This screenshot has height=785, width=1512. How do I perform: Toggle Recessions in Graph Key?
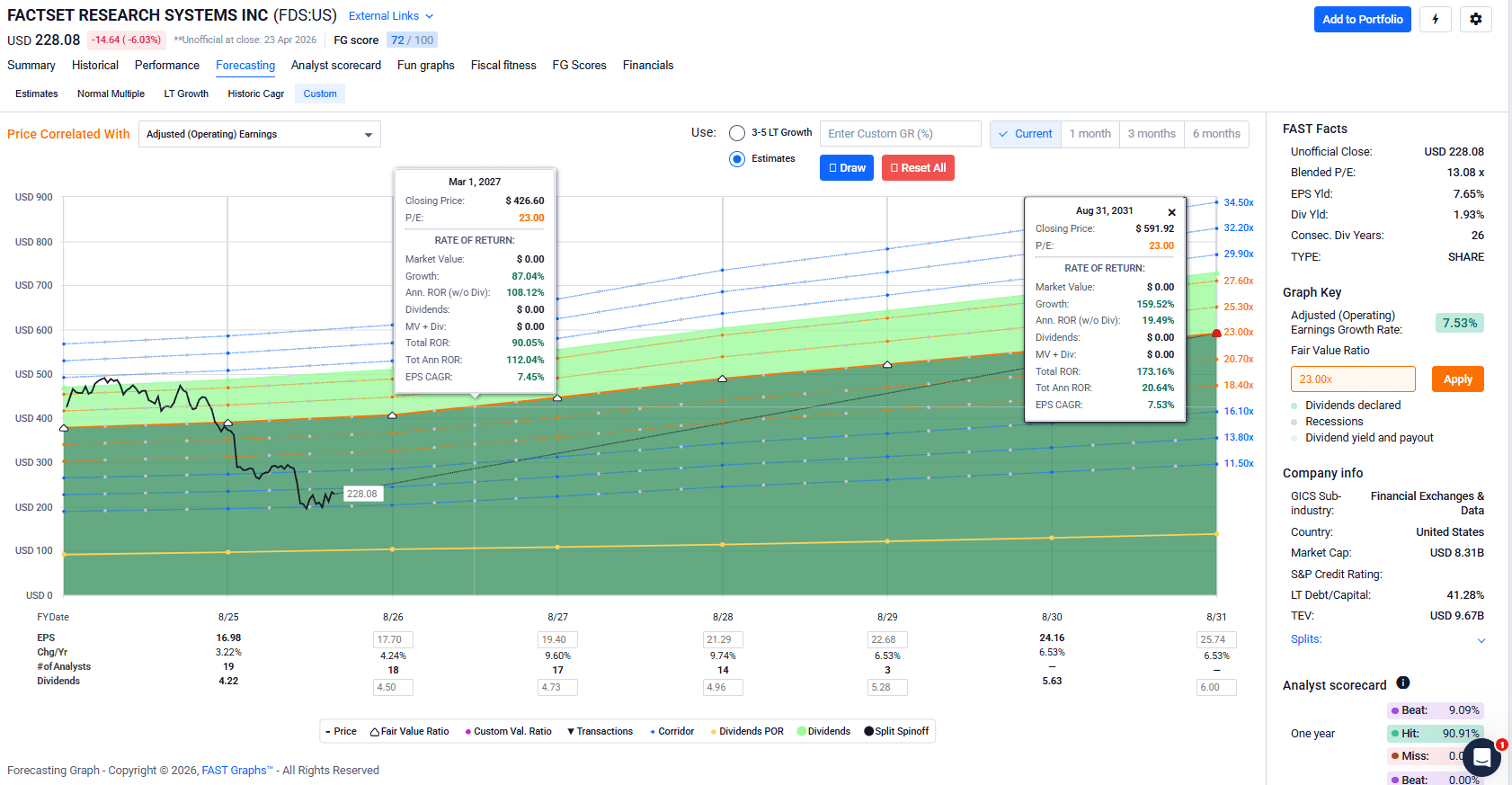[1327, 422]
